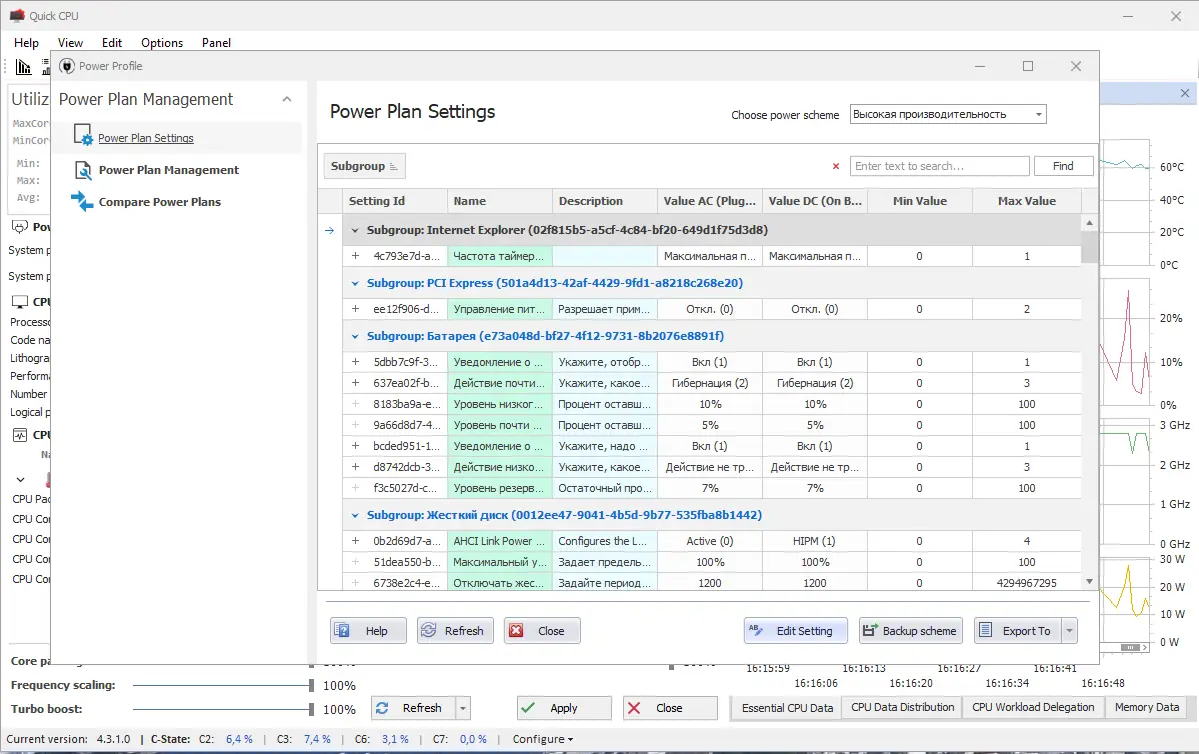
Task: Collapse the PCI Express subgroup
Action: pyautogui.click(x=355, y=283)
